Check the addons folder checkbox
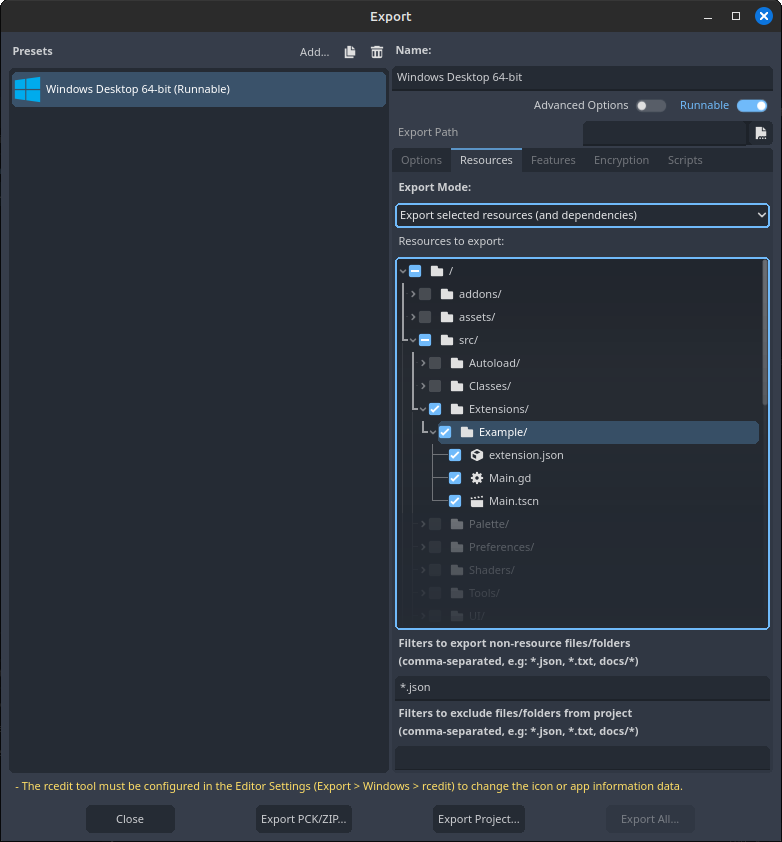Image resolution: width=782 pixels, height=842 pixels. [x=425, y=294]
